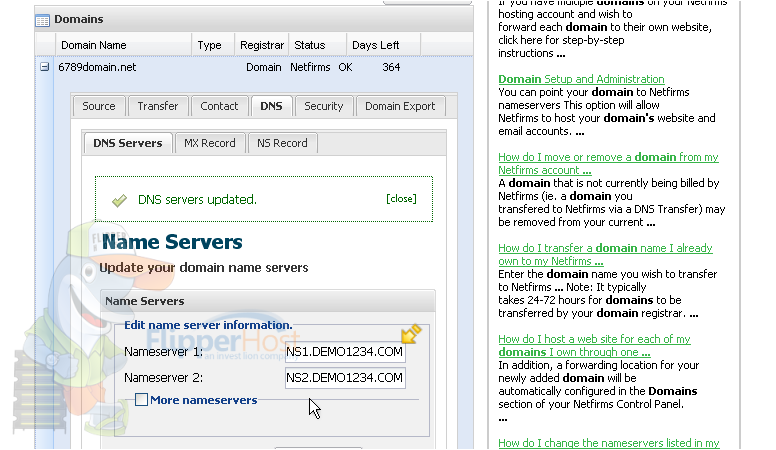Sort by Type column header
776x450 pixels.
pyautogui.click(x=213, y=45)
